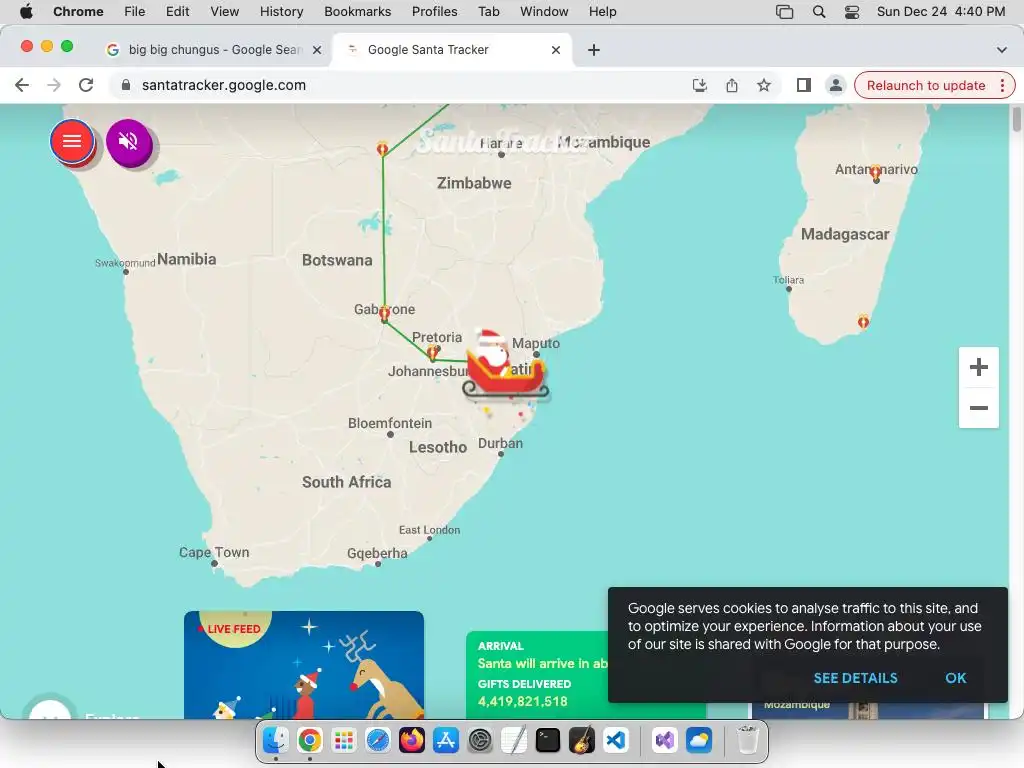Image resolution: width=1024 pixels, height=768 pixels.
Task: Switch to big big chungus Google Search tab
Action: coord(214,50)
